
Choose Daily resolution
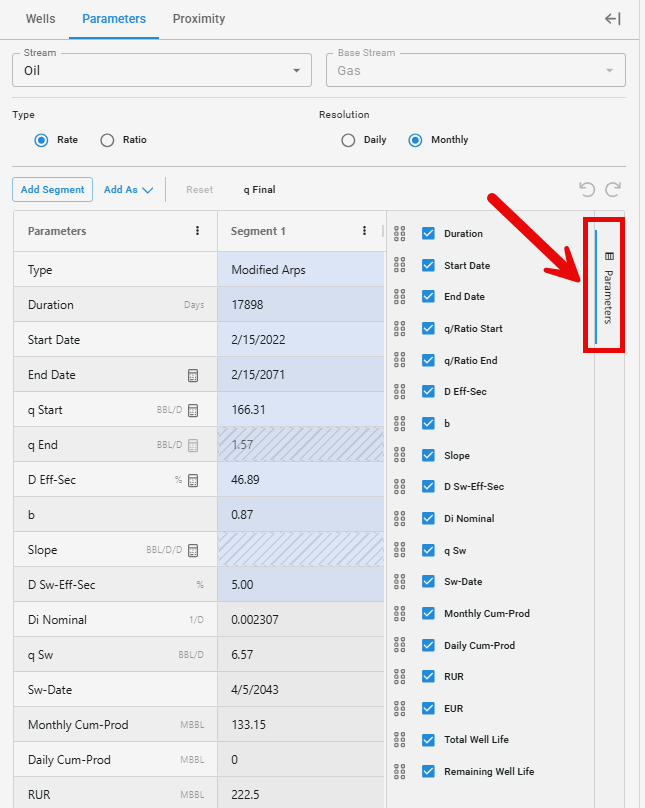(x=348, y=140)
